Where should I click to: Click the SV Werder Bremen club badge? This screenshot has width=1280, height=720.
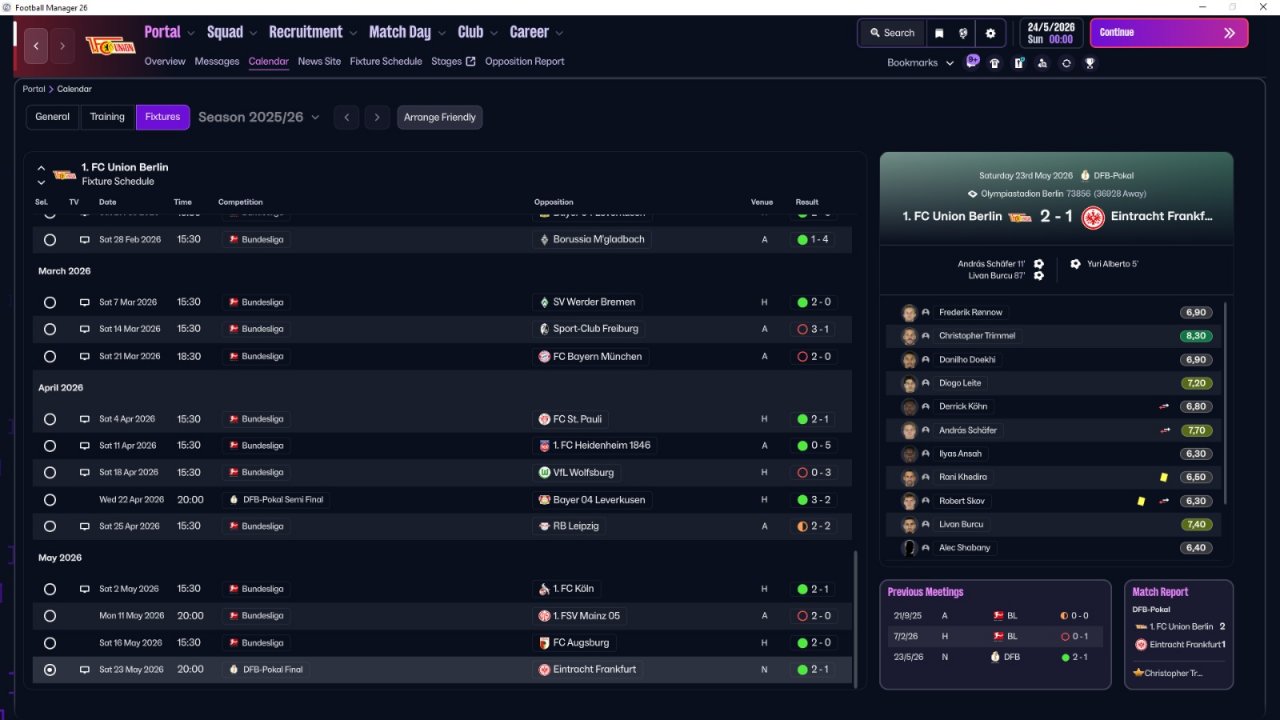(x=544, y=302)
